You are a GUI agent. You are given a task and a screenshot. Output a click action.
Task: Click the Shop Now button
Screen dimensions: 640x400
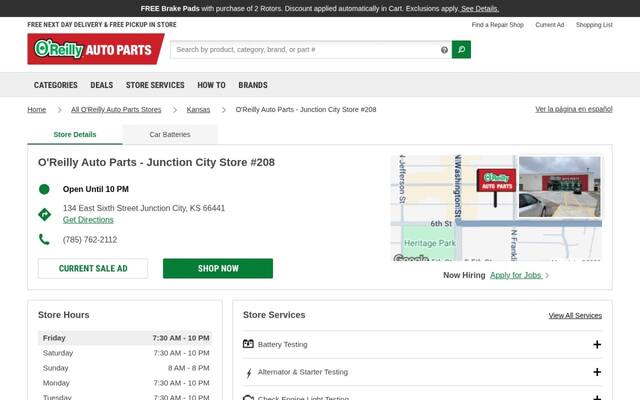218,268
